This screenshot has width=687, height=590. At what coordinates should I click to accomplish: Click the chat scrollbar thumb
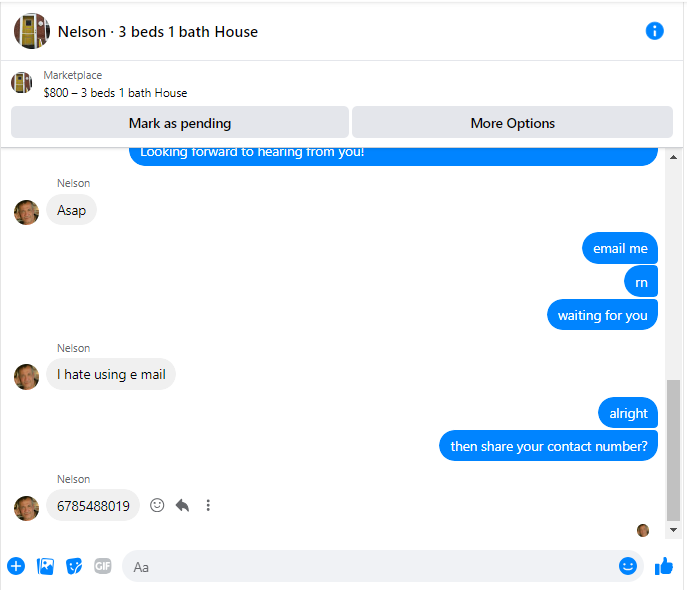[x=673, y=450]
